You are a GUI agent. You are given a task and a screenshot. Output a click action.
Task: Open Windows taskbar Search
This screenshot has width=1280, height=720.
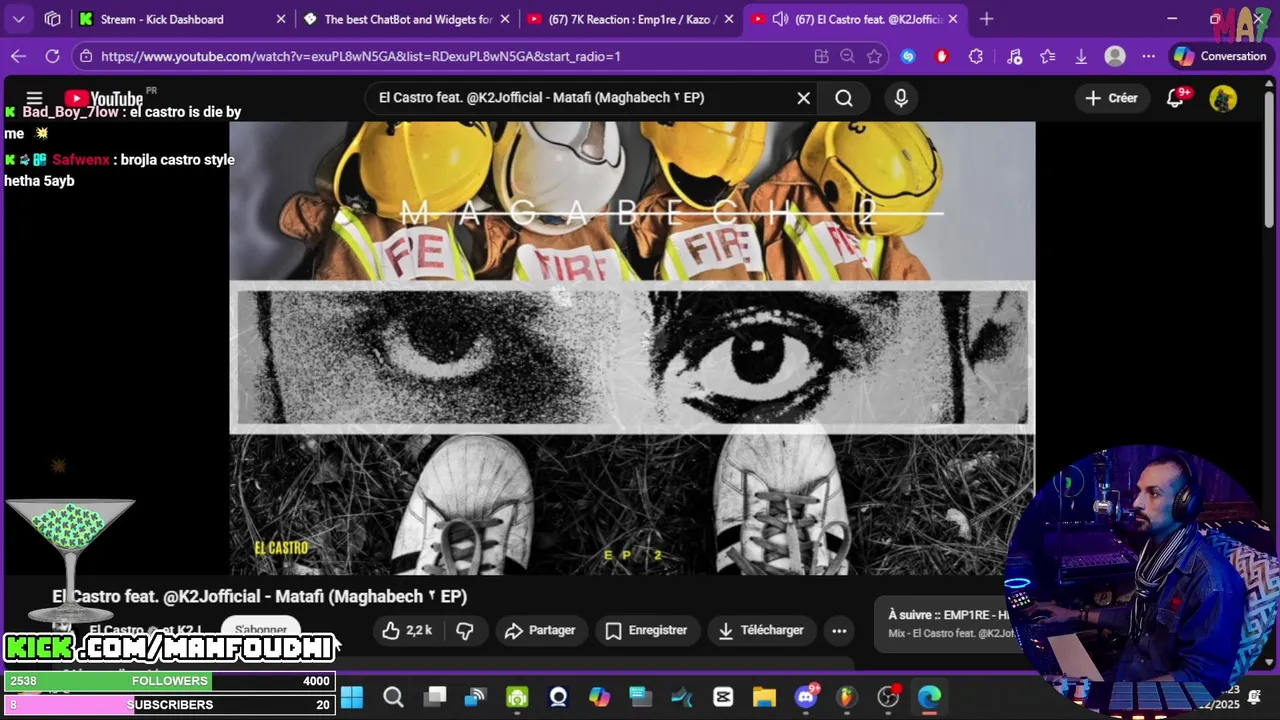(x=393, y=697)
